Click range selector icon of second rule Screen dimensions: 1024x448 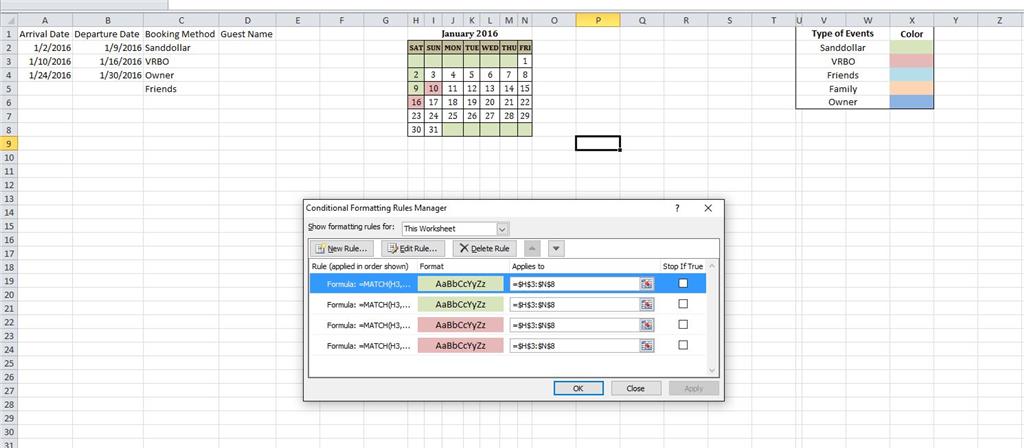coord(647,304)
